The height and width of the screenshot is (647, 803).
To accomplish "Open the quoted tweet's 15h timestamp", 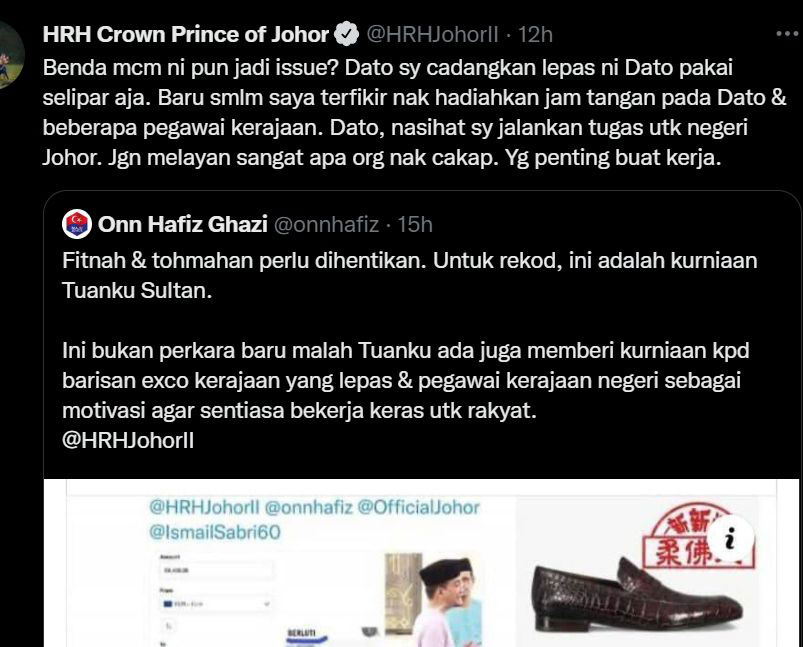I will pos(415,224).
